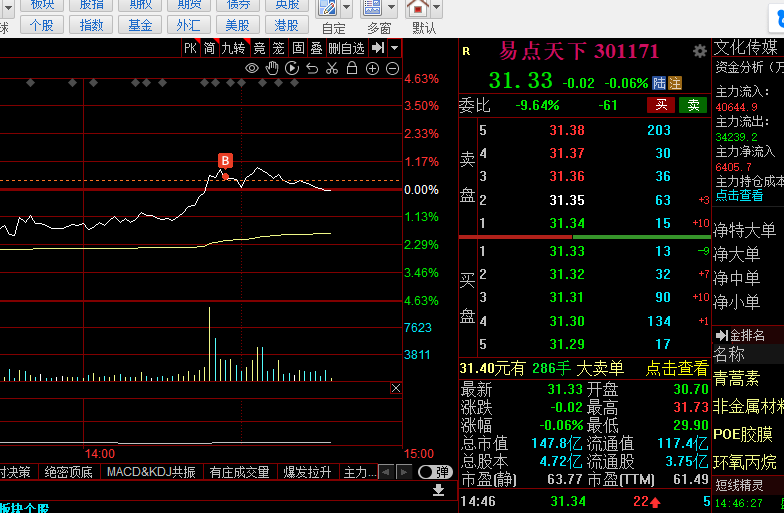Zoom out with the minus circle icon

point(393,68)
